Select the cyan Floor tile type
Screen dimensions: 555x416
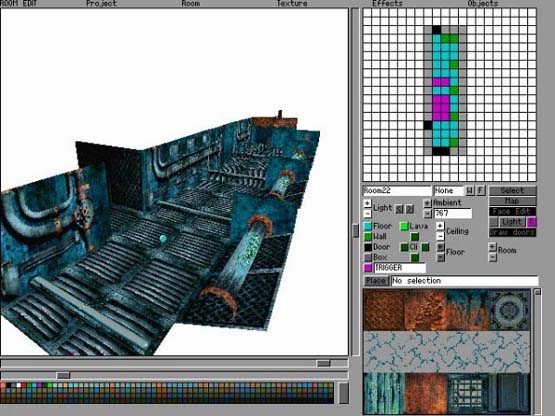tap(368, 226)
